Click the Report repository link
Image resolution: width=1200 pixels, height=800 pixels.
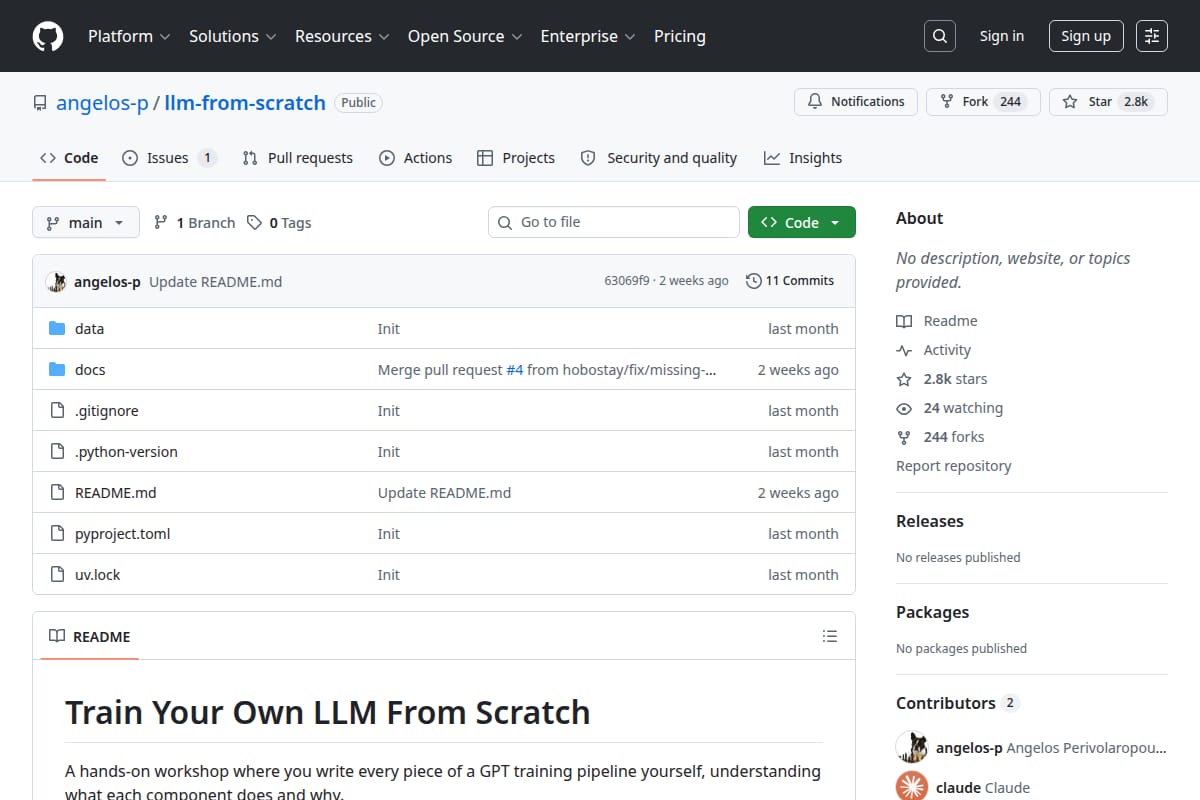954,466
